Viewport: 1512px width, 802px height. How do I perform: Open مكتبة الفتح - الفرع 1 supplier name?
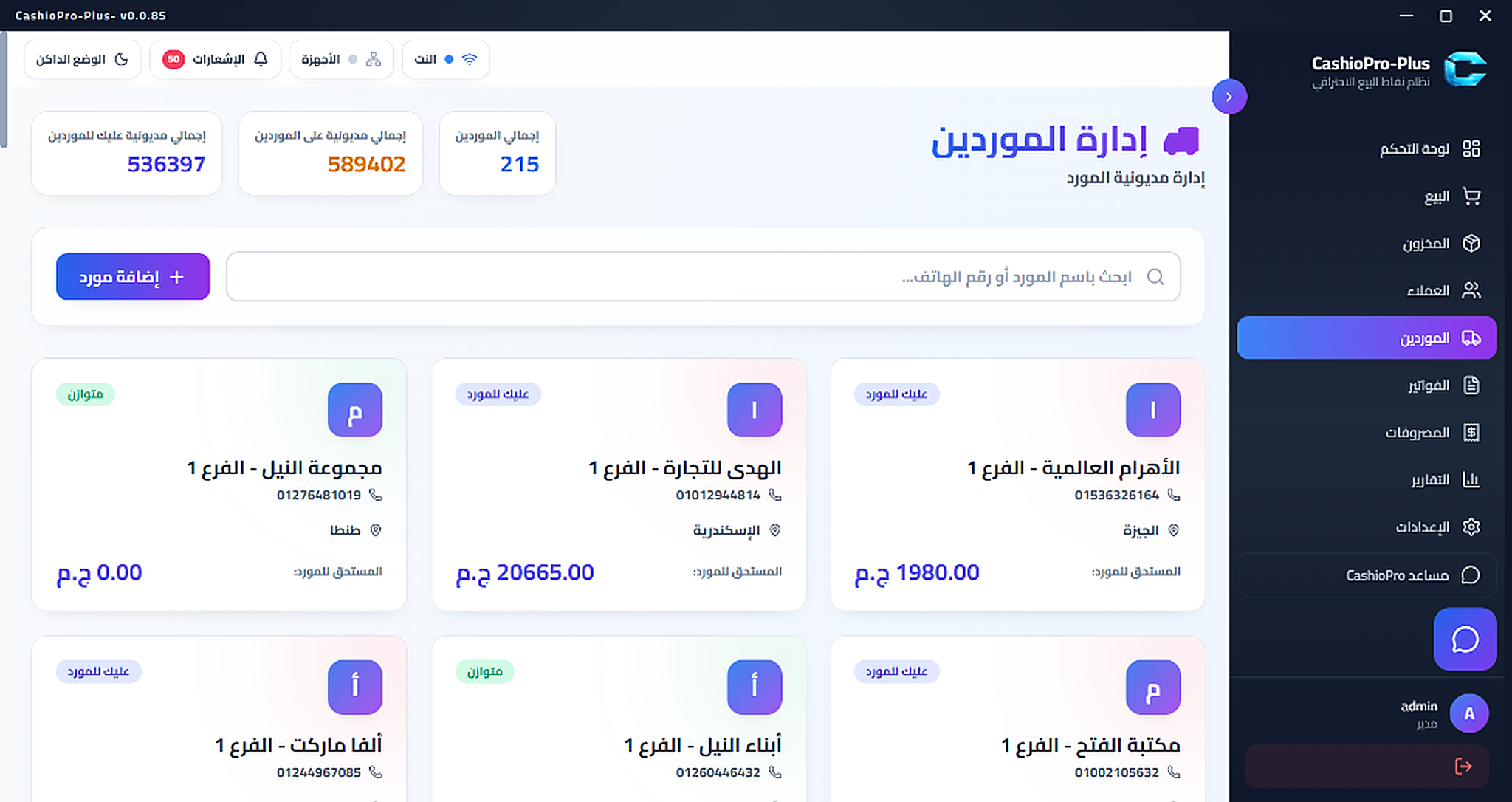tap(1090, 746)
